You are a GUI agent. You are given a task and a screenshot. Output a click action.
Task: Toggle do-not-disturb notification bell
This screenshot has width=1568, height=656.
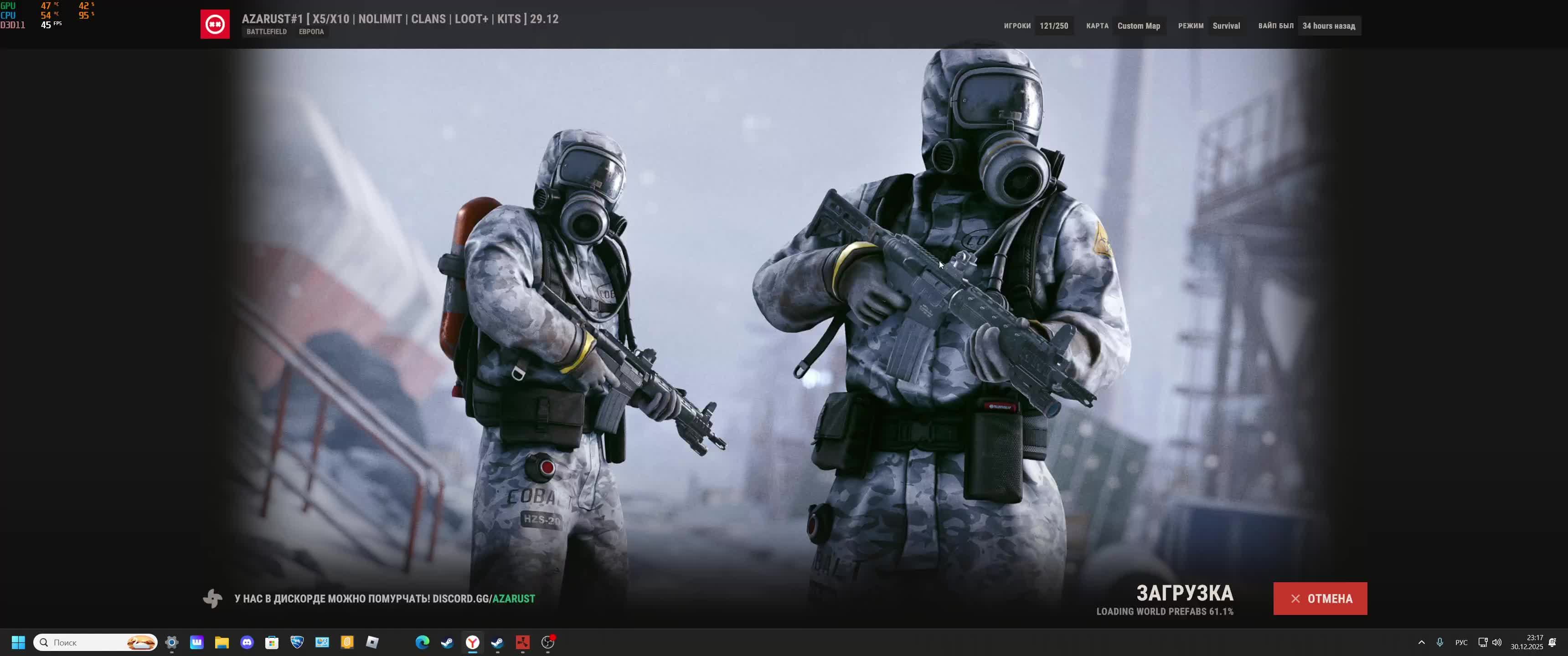click(1552, 642)
